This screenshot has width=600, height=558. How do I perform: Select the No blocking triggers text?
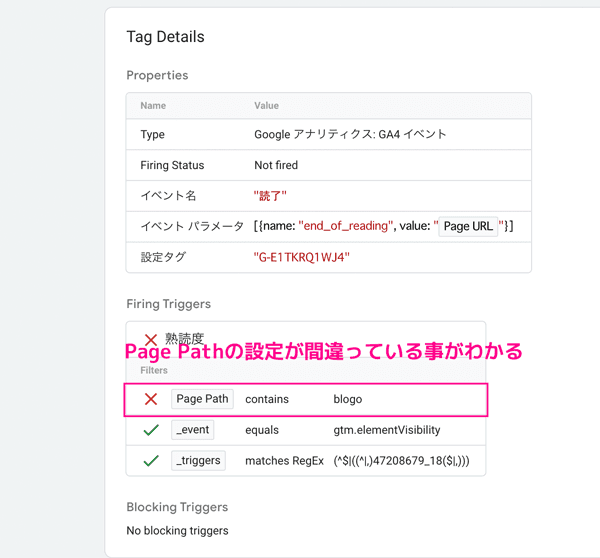click(x=178, y=531)
